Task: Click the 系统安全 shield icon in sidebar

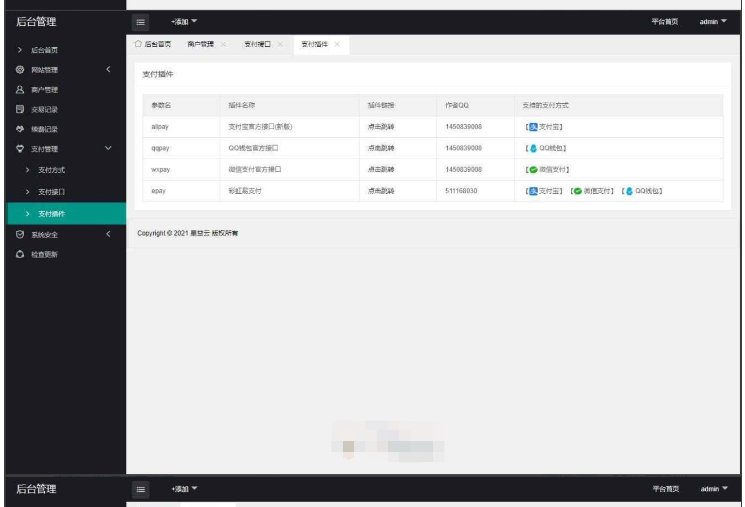Action: pyautogui.click(x=19, y=234)
